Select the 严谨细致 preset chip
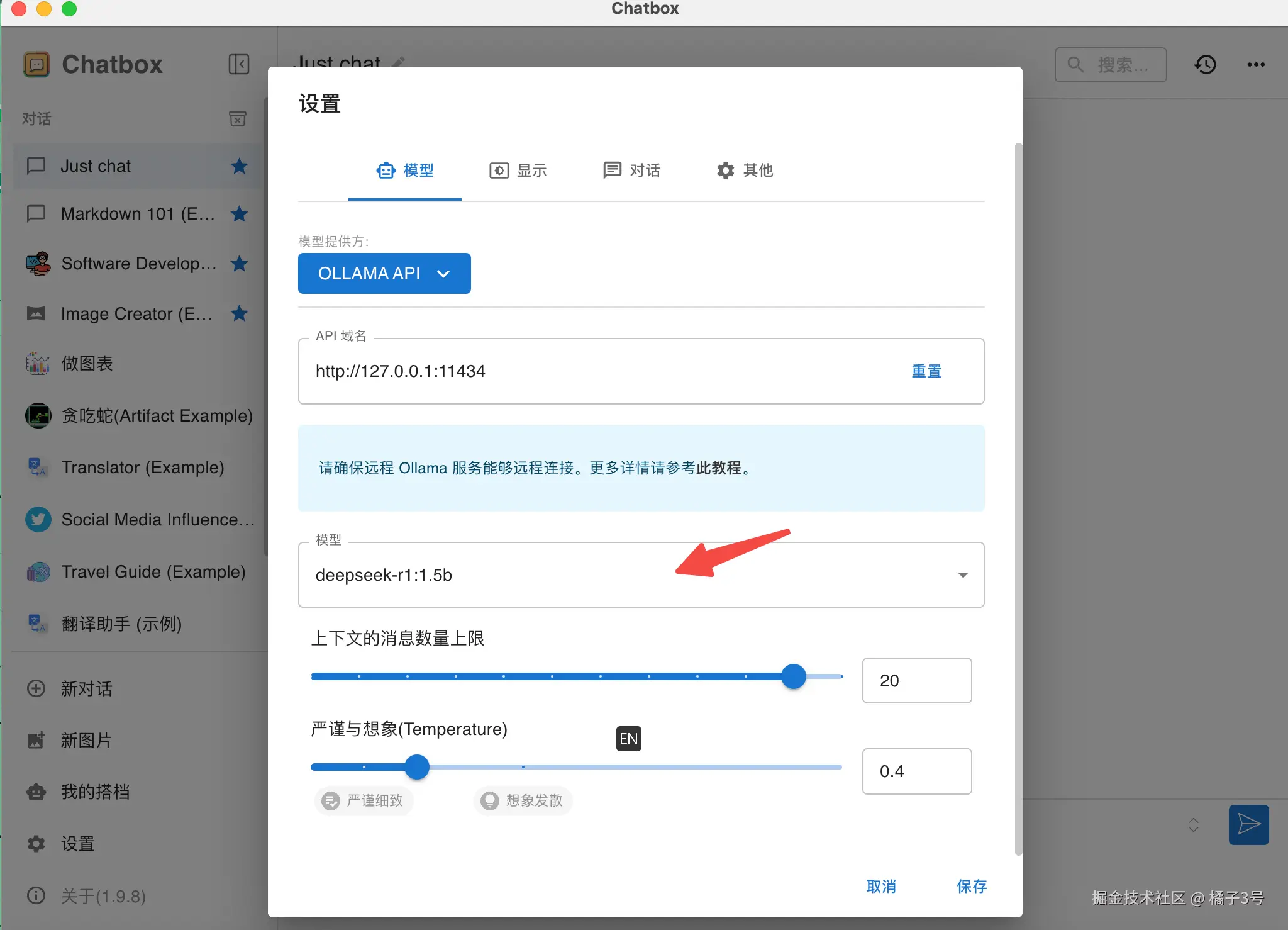The width and height of the screenshot is (1288, 930). [364, 800]
